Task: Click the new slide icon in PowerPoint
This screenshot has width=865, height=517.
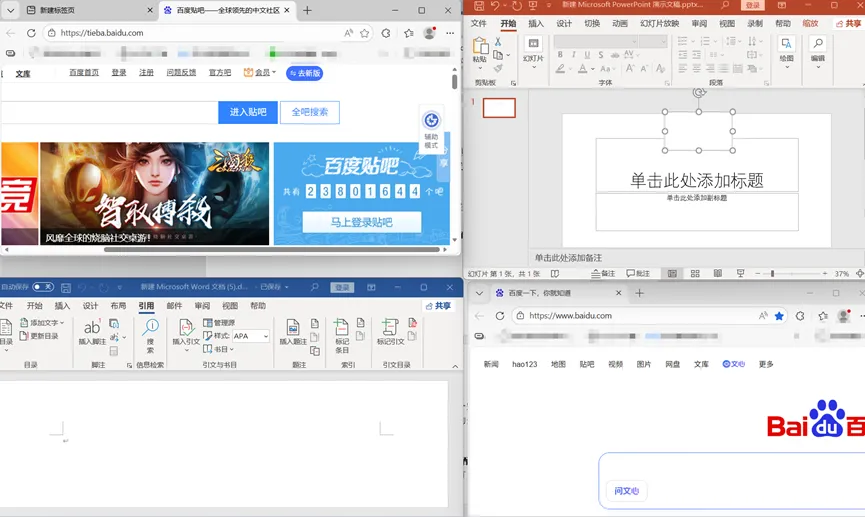Action: click(x=533, y=44)
